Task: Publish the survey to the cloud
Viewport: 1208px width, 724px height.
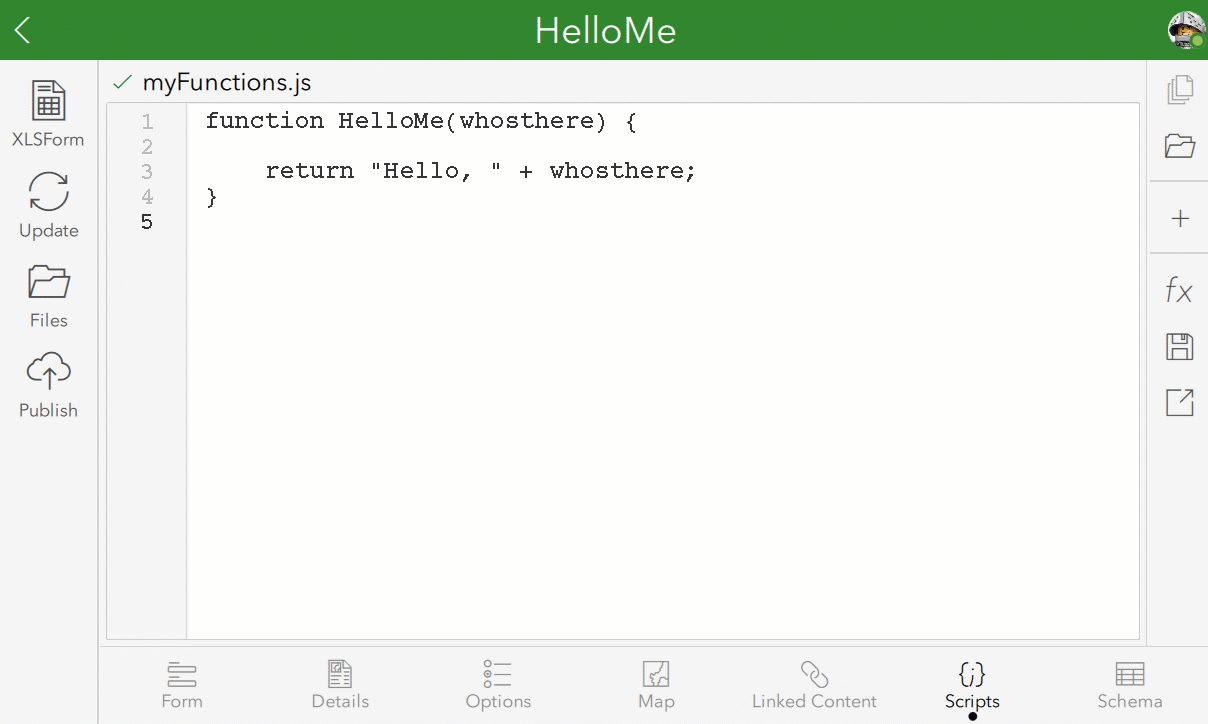Action: pyautogui.click(x=48, y=383)
